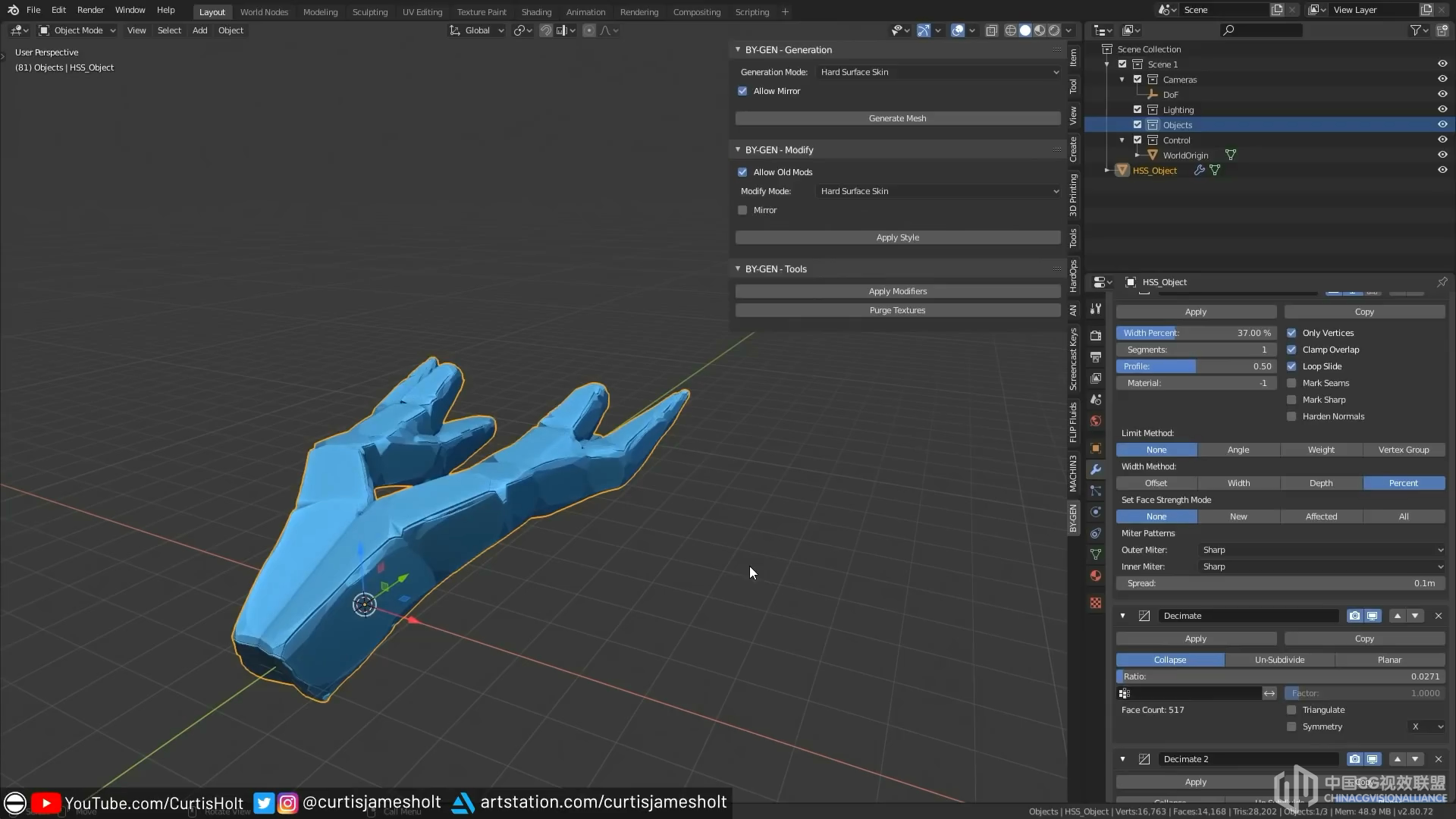1456x819 pixels.
Task: Hide Lighting collection with eye icon
Action: click(x=1442, y=109)
